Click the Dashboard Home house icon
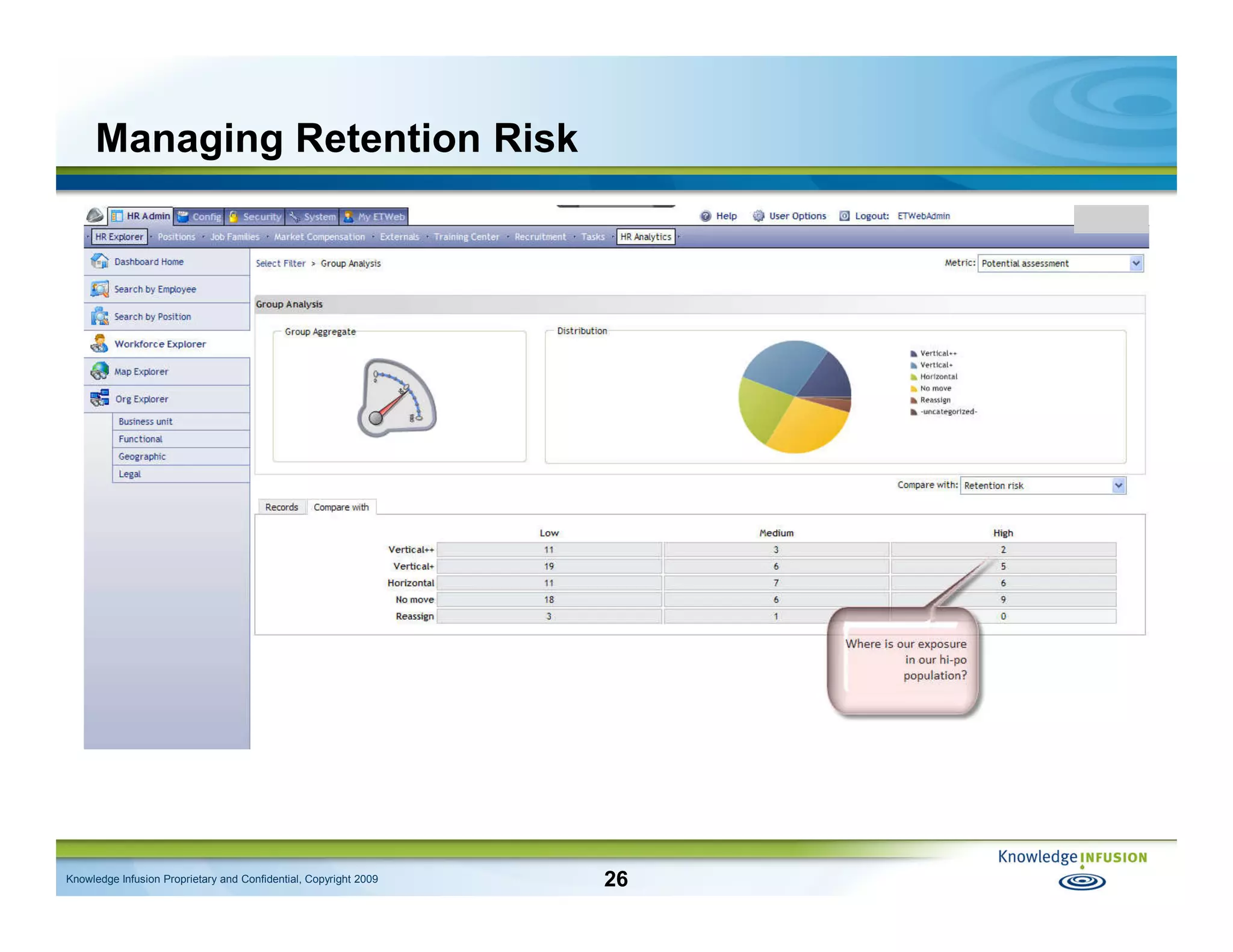 tap(99, 261)
